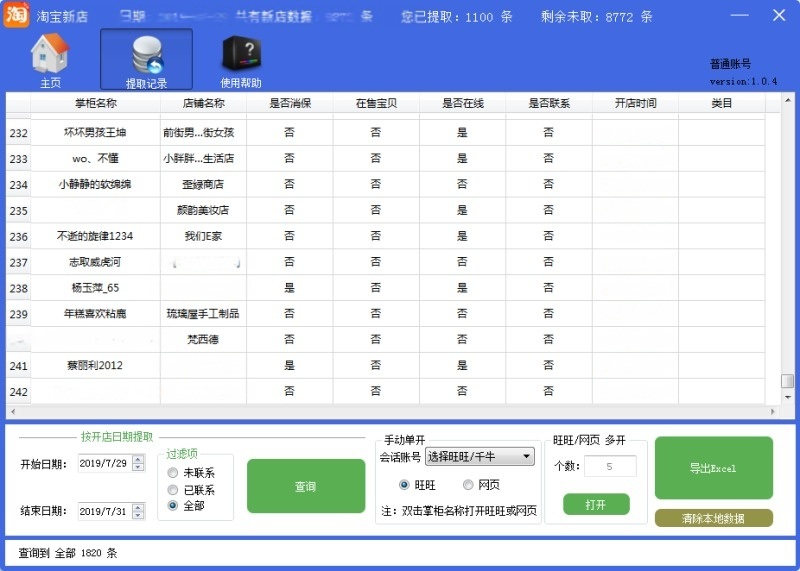Click the 导出Excel button

(713, 468)
